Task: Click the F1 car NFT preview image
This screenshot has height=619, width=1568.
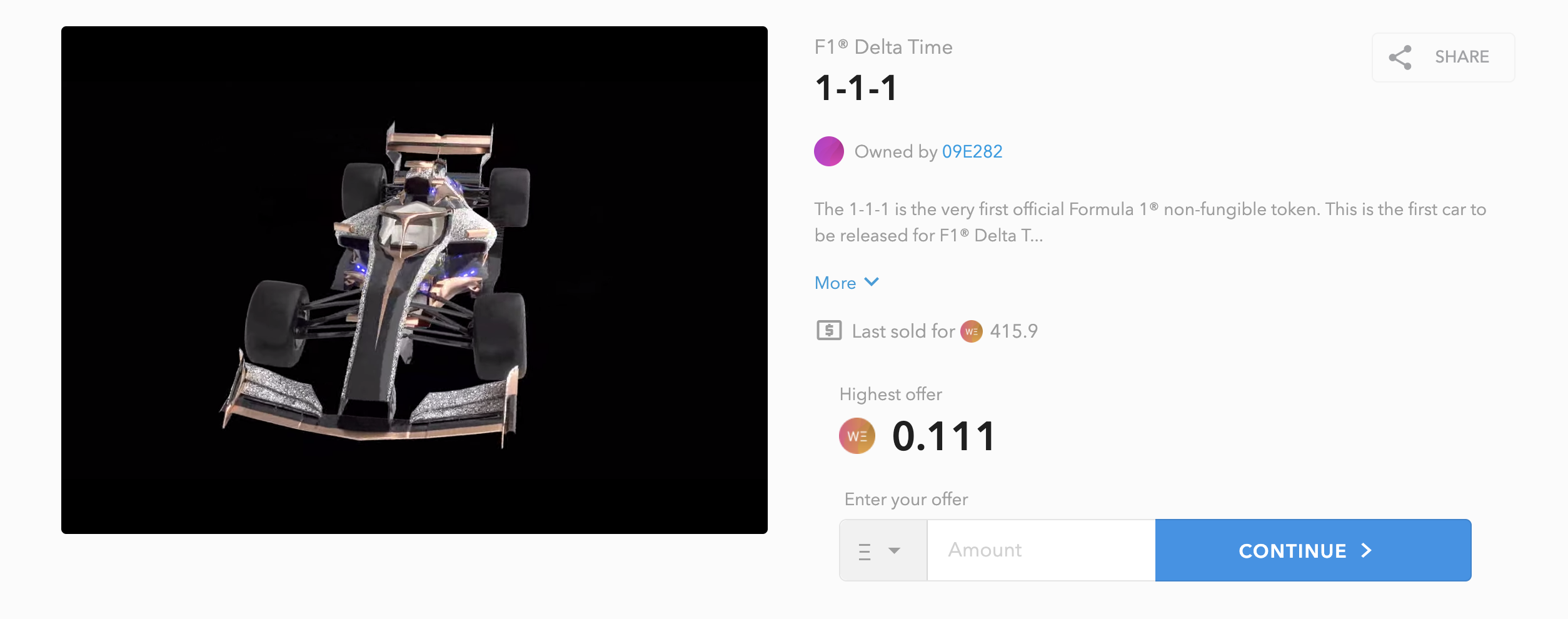Action: [415, 280]
